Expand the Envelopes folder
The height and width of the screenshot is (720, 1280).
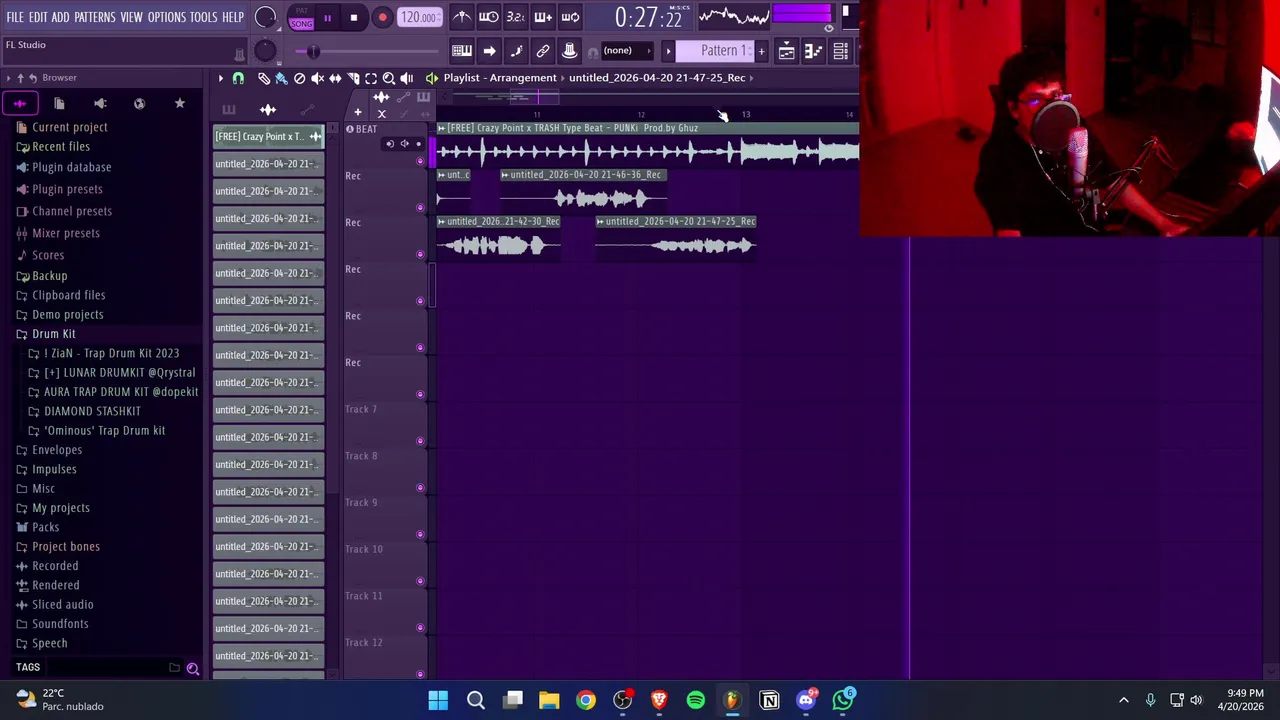pos(57,450)
